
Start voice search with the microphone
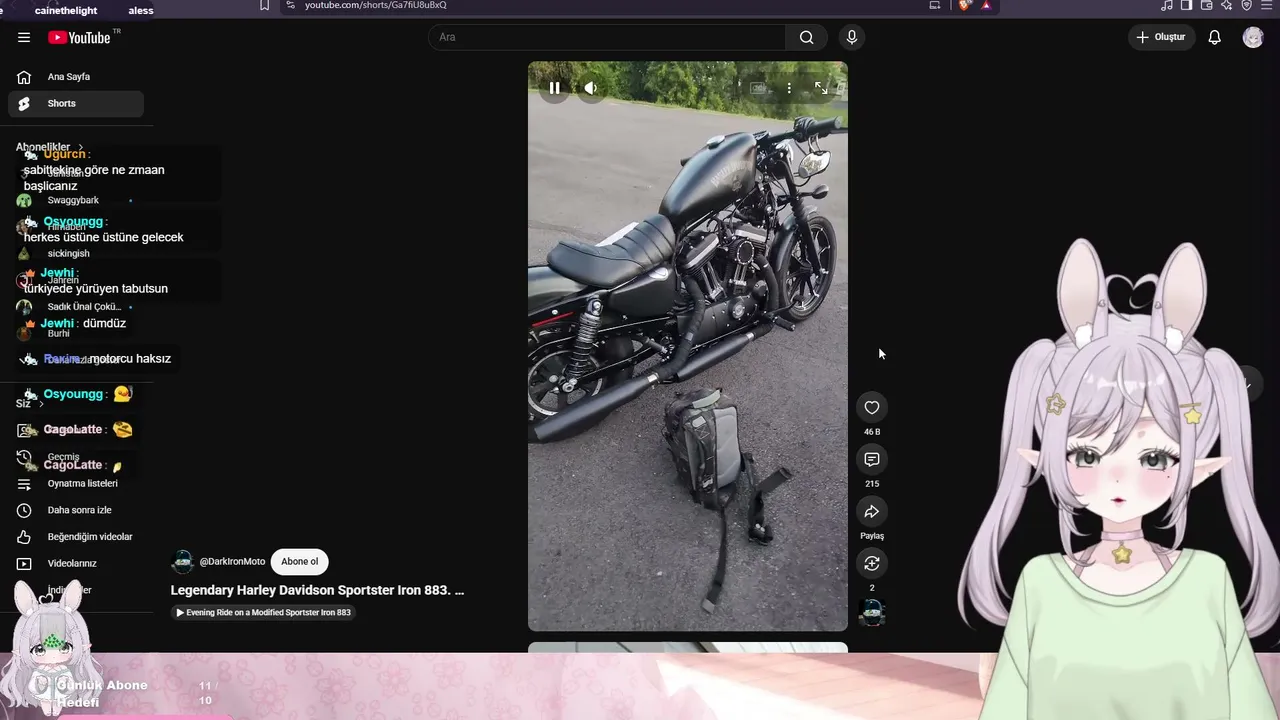[x=852, y=37]
